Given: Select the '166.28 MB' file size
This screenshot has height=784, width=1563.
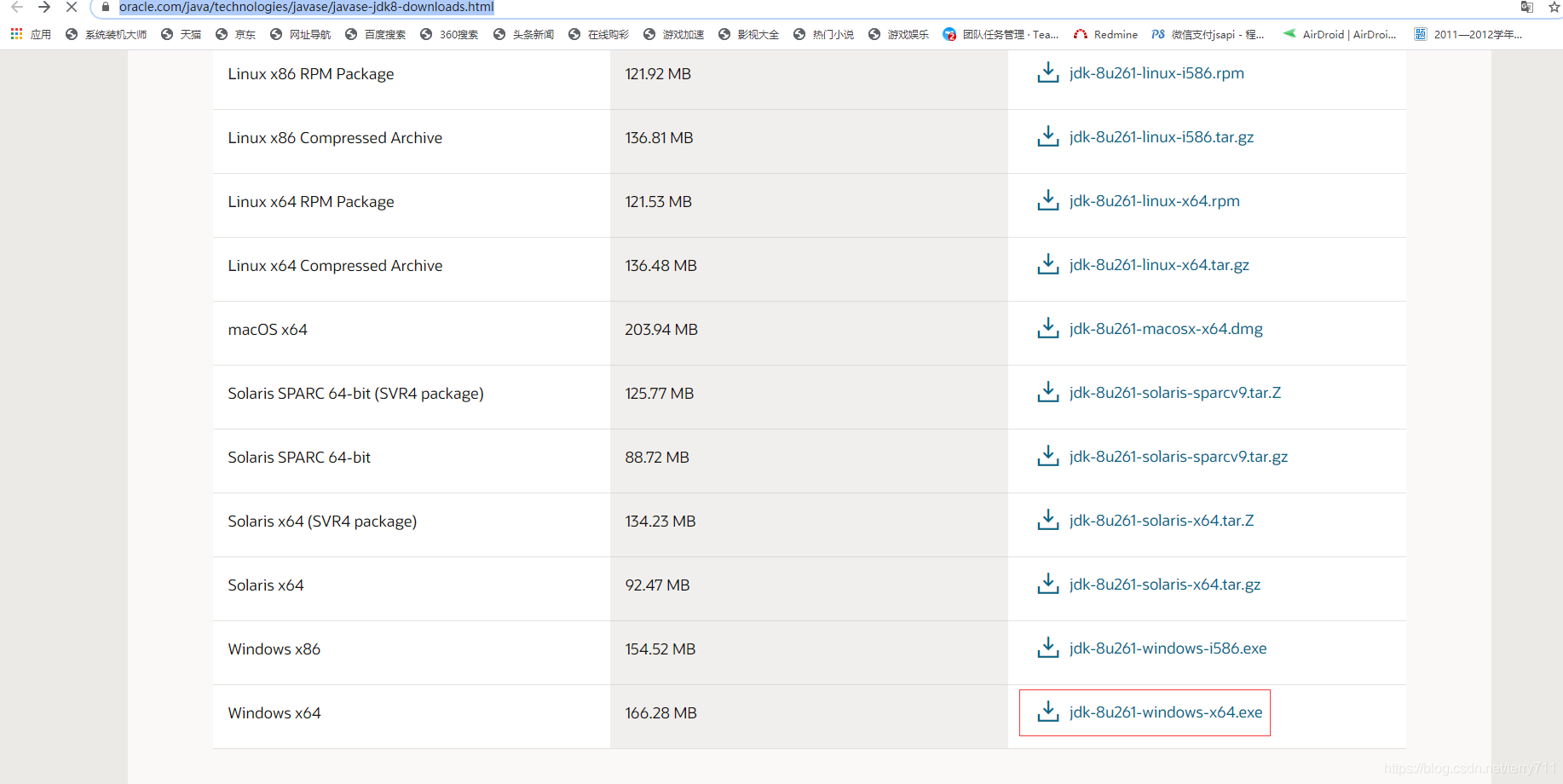Looking at the screenshot, I should click(660, 713).
